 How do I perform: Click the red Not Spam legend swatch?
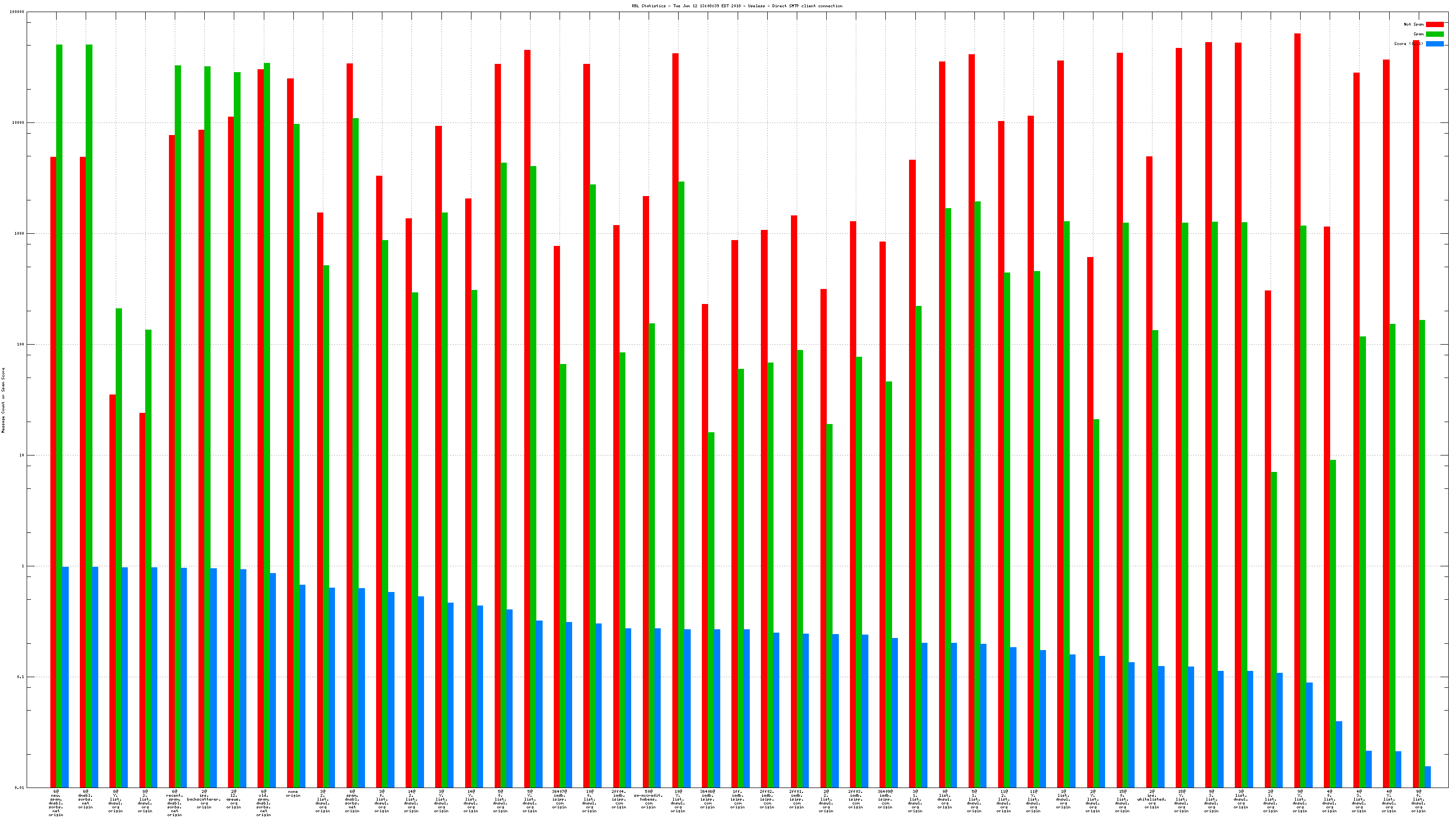(x=1435, y=24)
